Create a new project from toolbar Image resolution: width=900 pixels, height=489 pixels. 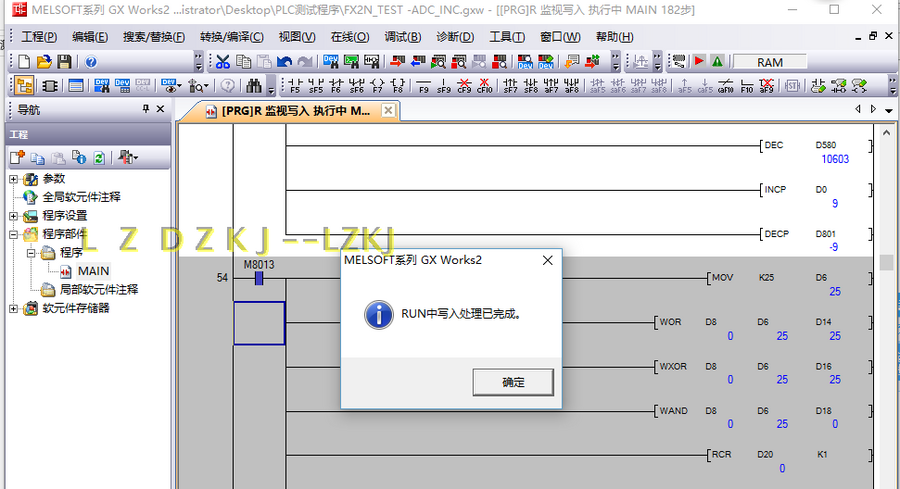coord(24,61)
